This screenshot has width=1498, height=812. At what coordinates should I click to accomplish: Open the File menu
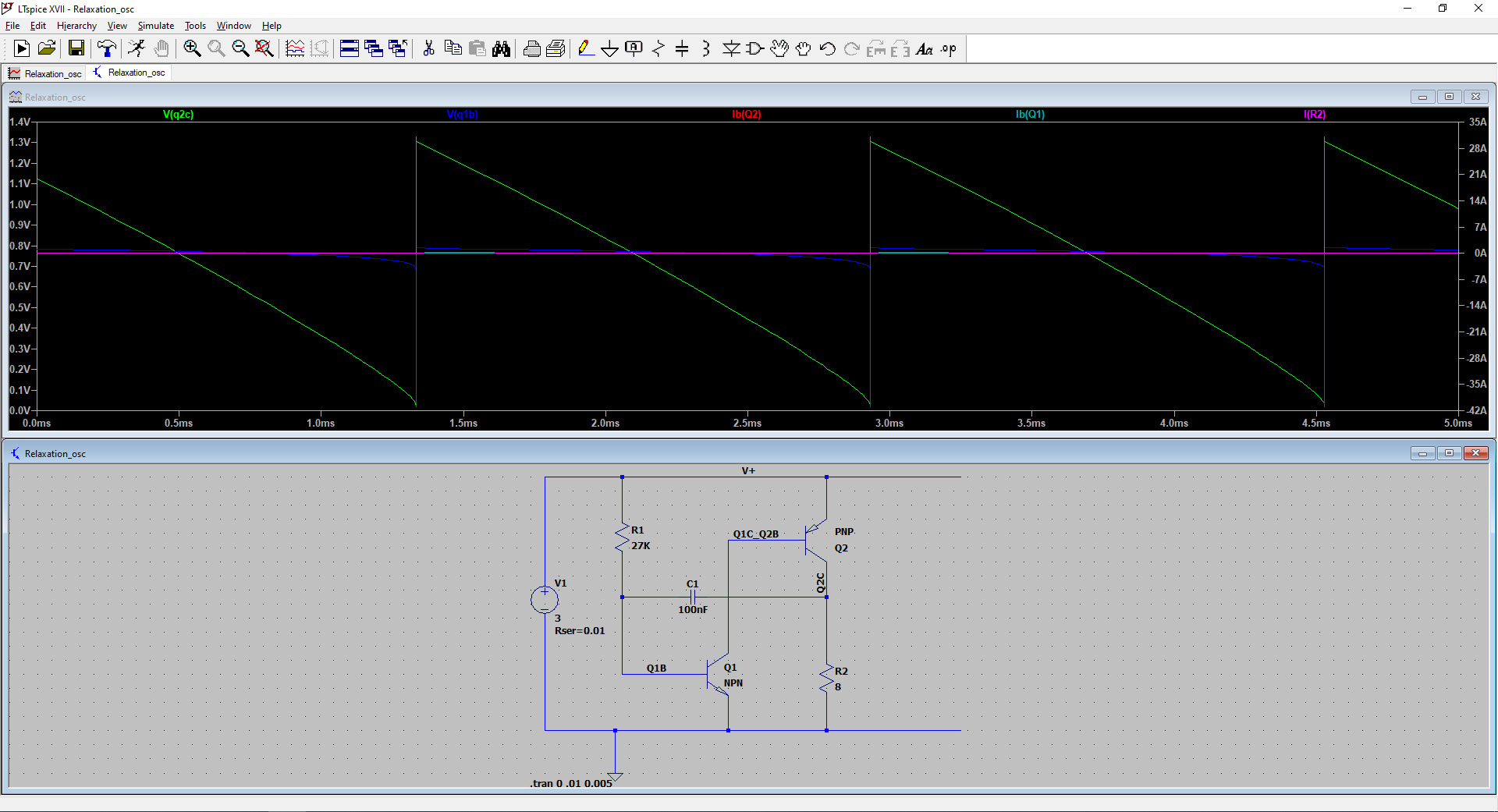click(x=12, y=26)
